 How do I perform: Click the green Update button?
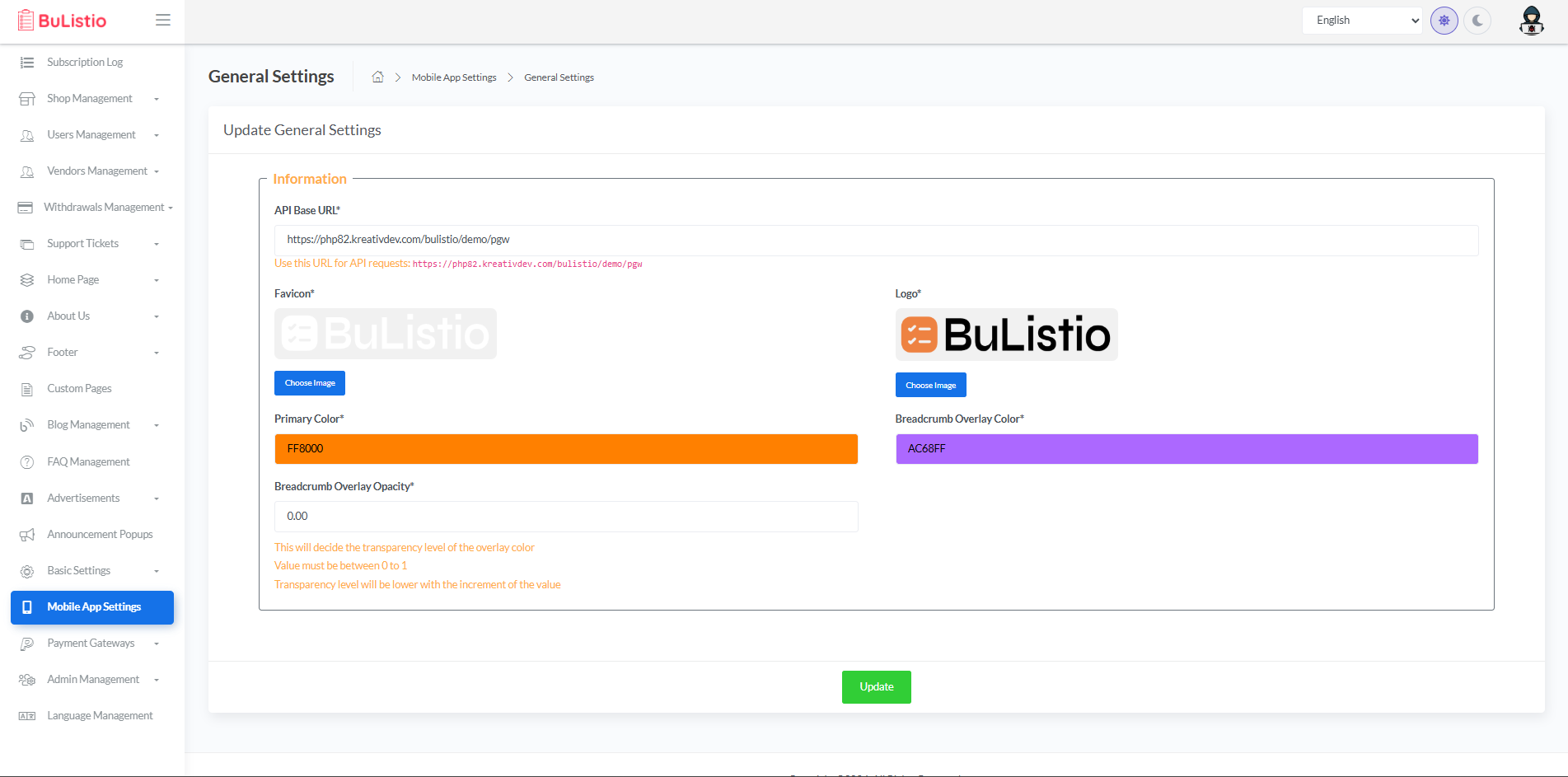coord(877,687)
